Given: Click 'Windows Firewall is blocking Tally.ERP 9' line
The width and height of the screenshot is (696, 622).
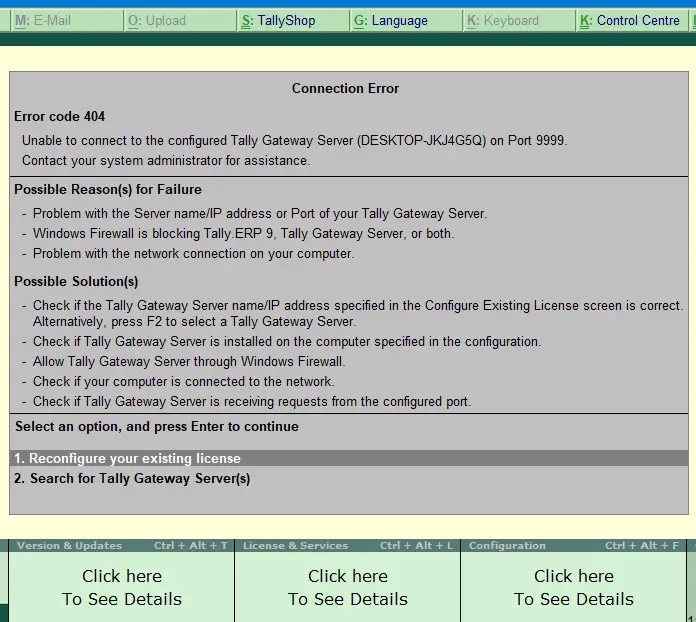Looking at the screenshot, I should pos(244,234).
